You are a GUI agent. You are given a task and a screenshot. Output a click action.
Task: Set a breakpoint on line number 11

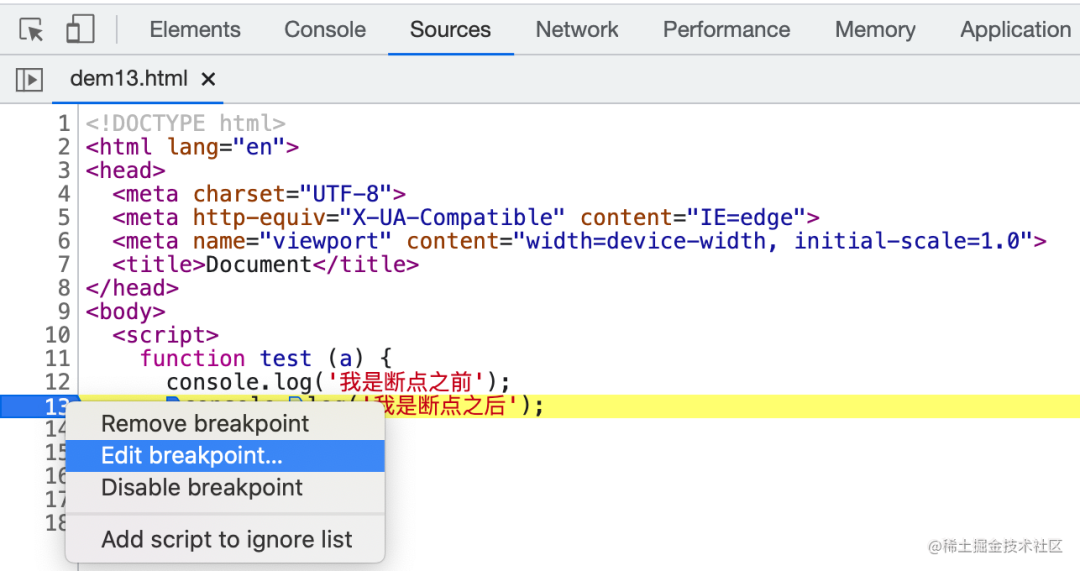[58, 358]
